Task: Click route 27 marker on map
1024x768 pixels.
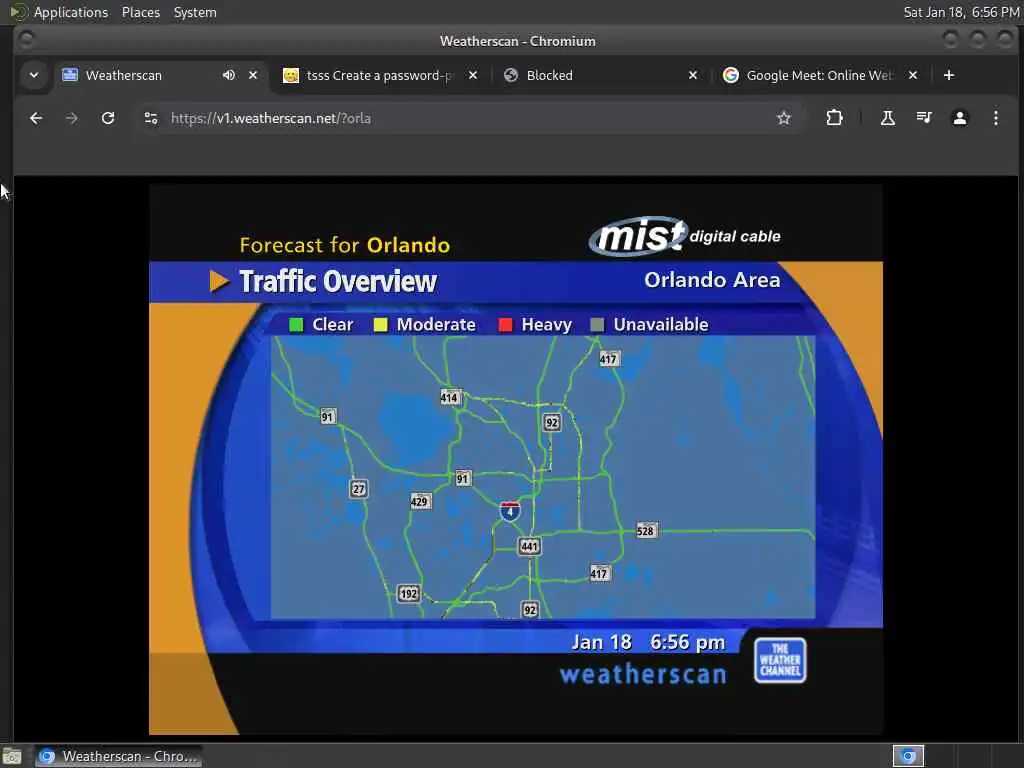Action: tap(359, 488)
